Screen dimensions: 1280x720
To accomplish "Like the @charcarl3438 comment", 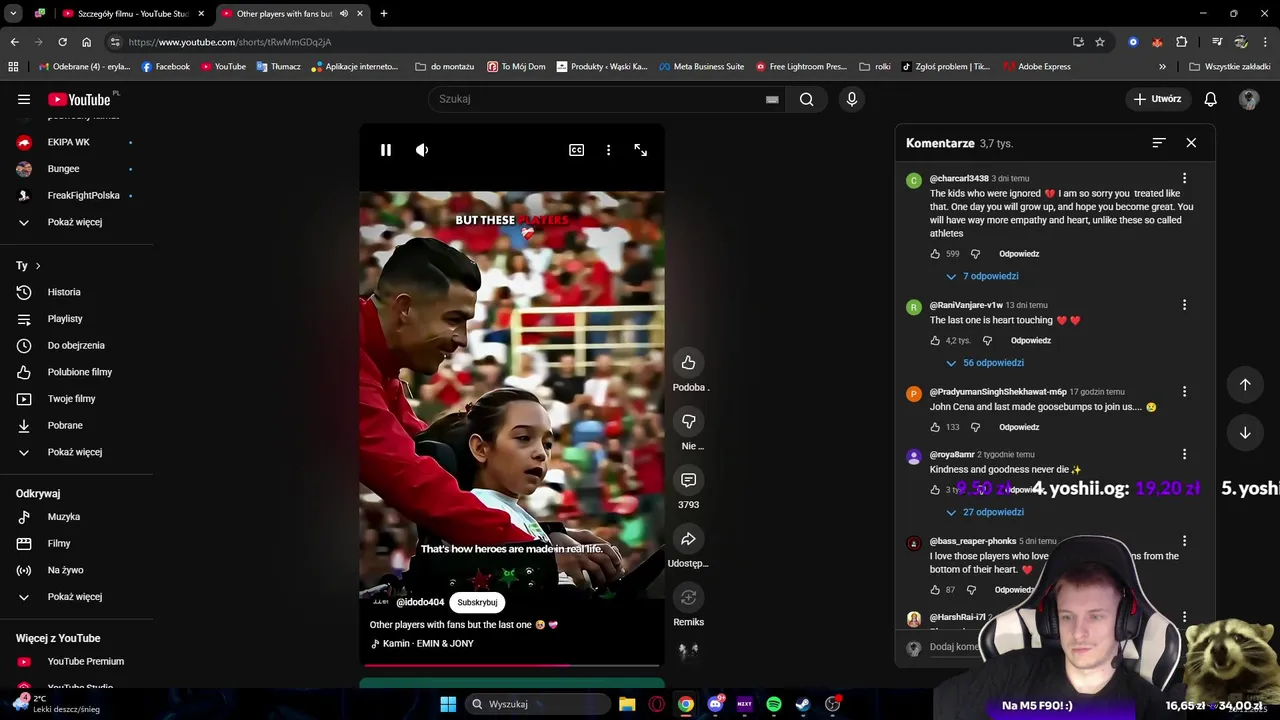I will [936, 254].
